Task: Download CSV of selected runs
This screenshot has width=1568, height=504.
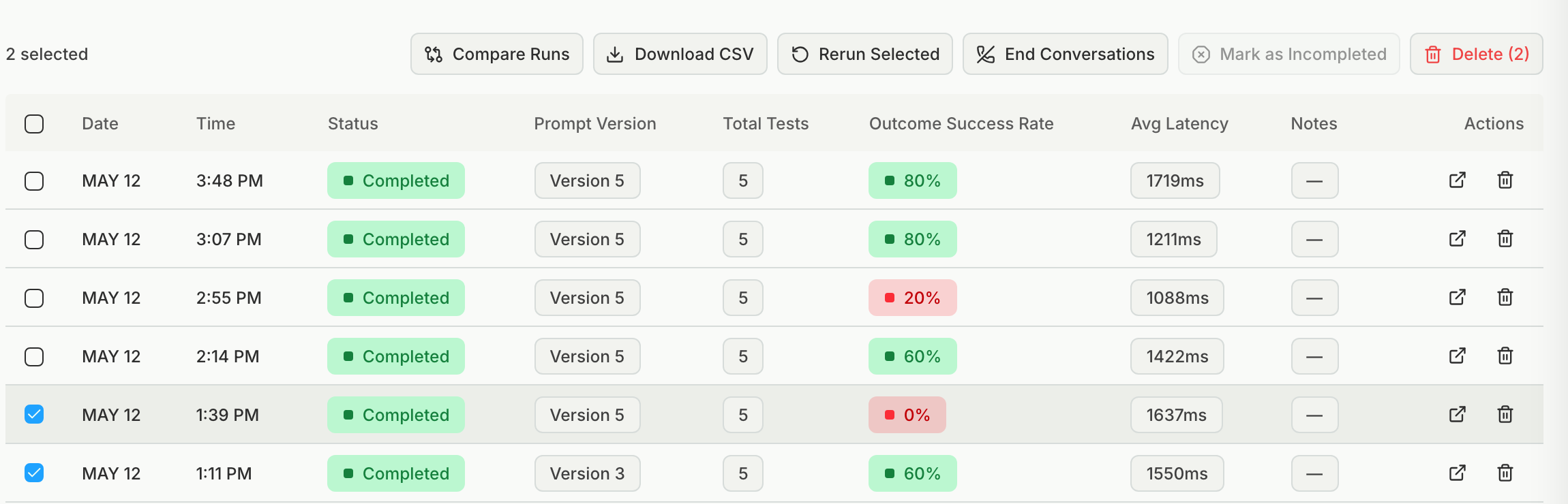Action: coord(680,54)
